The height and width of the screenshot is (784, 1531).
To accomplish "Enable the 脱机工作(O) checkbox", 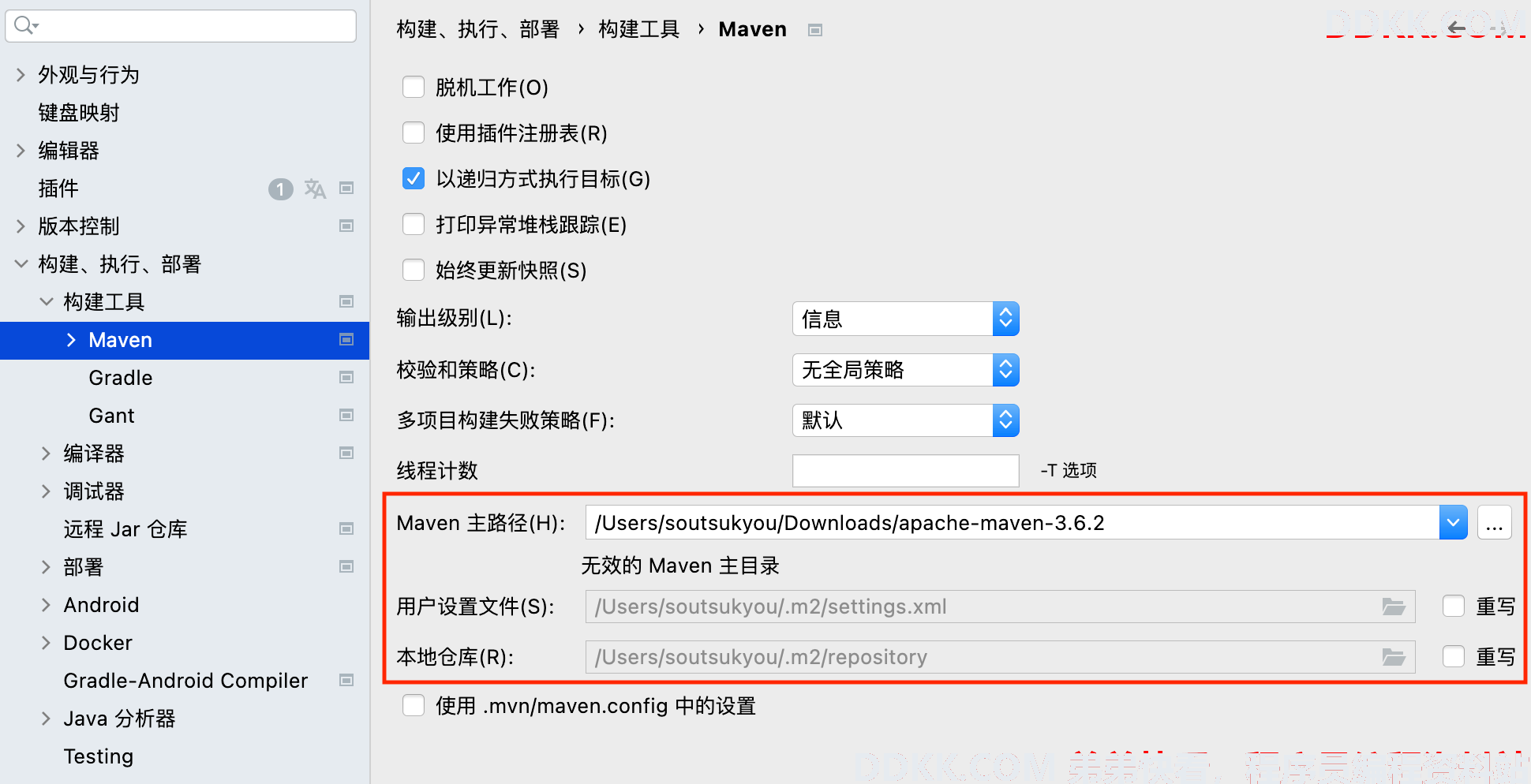I will coord(414,87).
